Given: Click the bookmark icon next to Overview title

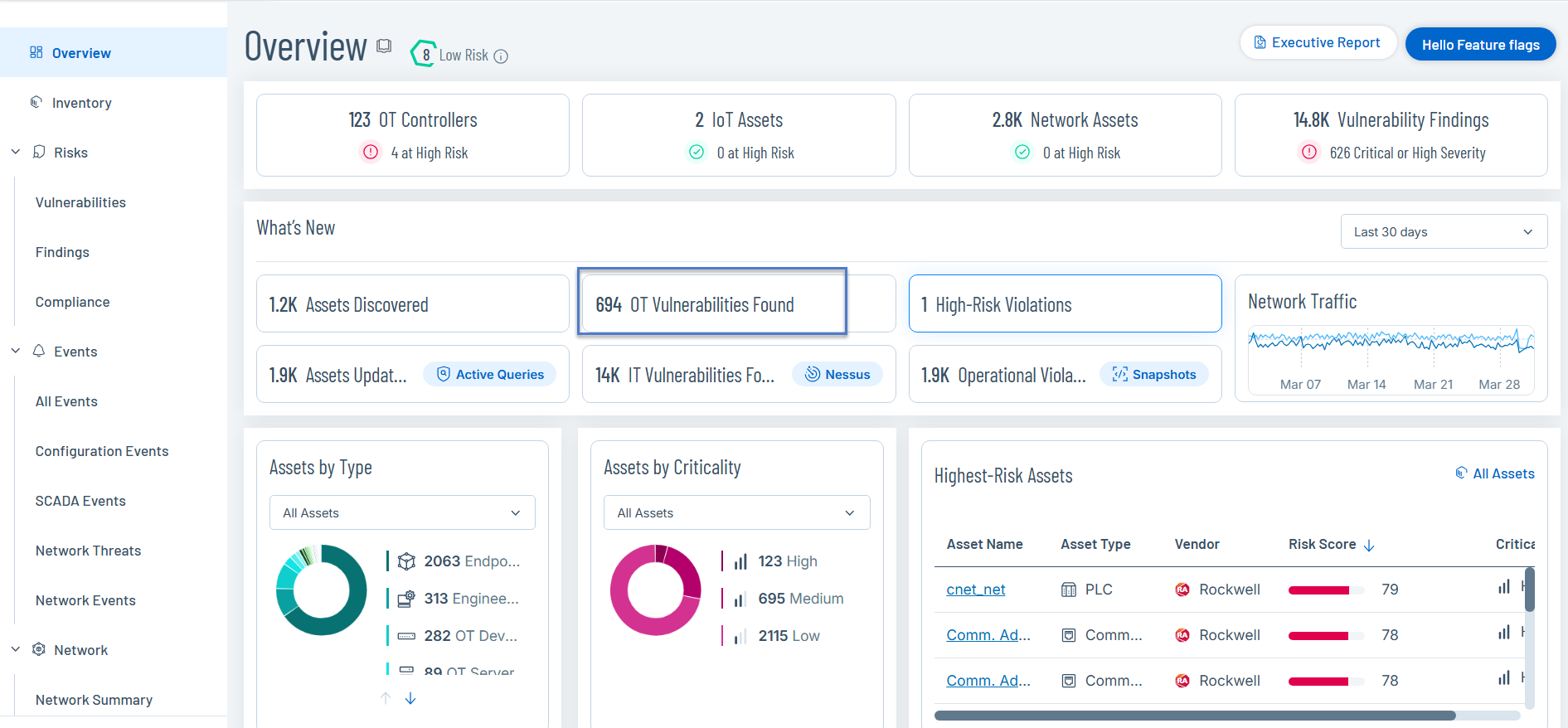Looking at the screenshot, I should (x=384, y=46).
